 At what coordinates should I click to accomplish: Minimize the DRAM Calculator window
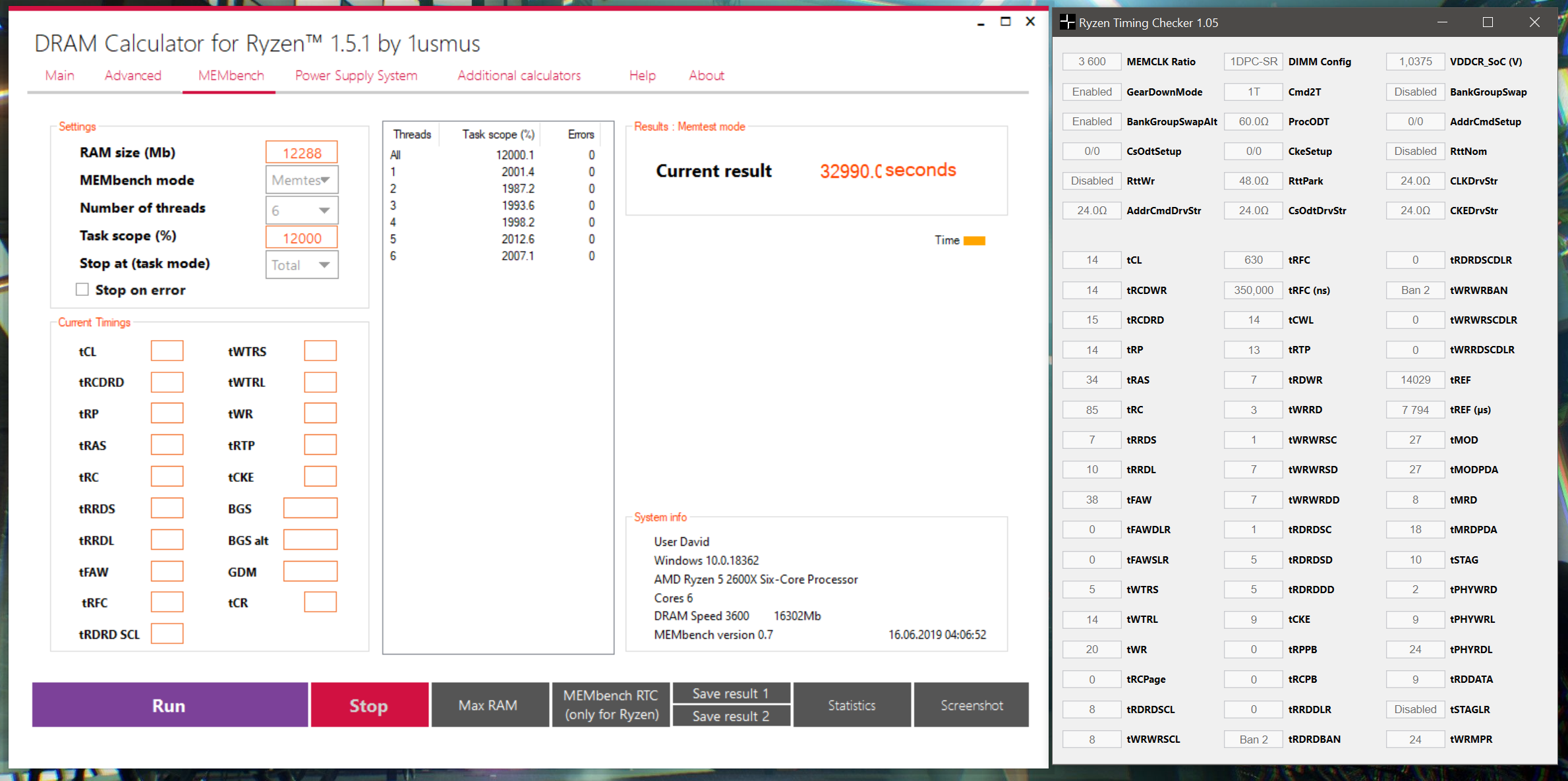[981, 22]
